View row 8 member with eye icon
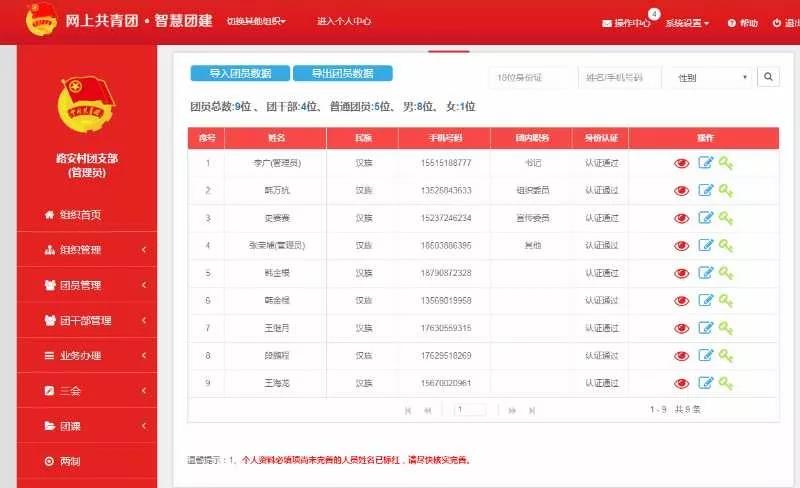The image size is (800, 488). tap(682, 356)
